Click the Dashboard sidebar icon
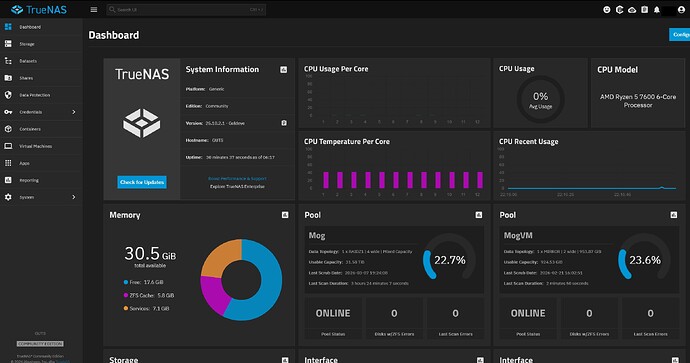Image resolution: width=690 pixels, height=363 pixels. coord(8,27)
